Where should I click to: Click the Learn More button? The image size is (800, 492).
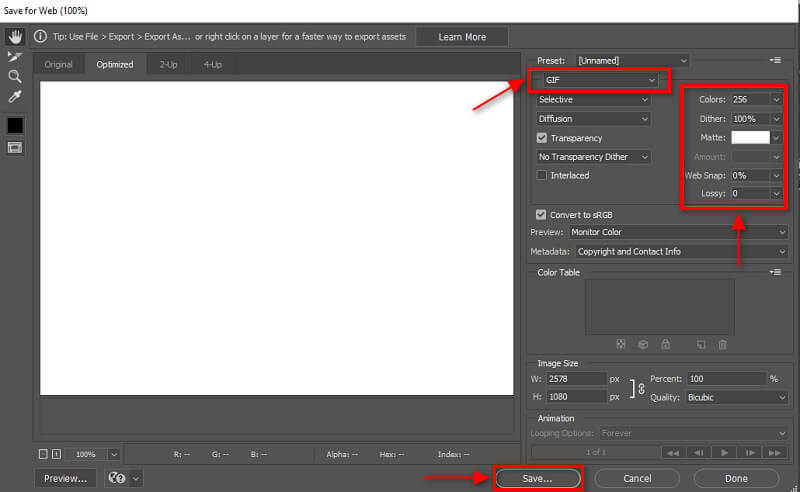(x=462, y=37)
